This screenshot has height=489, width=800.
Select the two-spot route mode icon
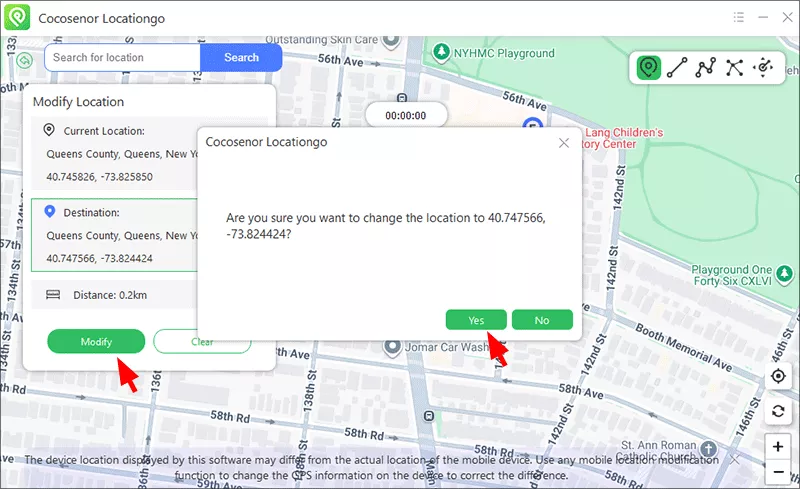(677, 67)
